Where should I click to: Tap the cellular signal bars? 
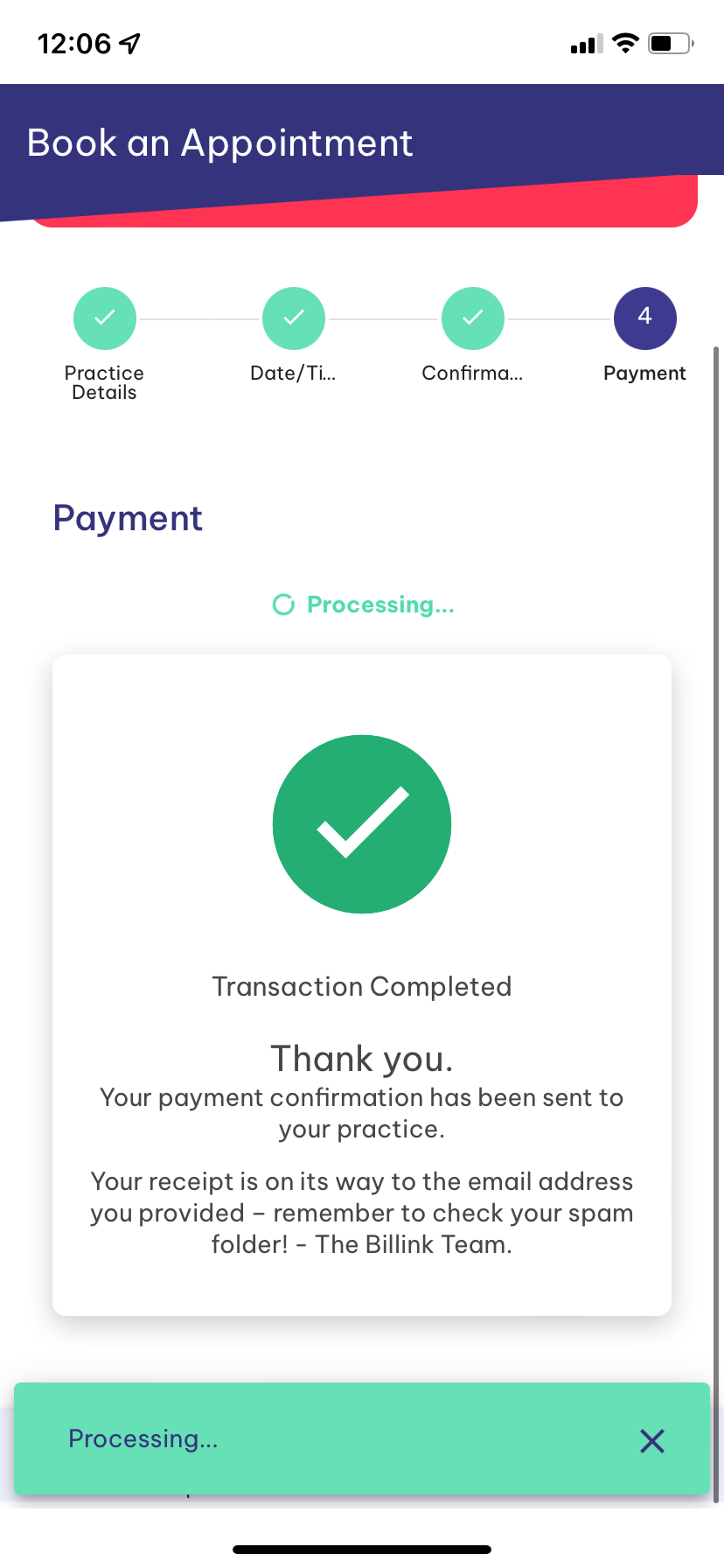tap(587, 45)
